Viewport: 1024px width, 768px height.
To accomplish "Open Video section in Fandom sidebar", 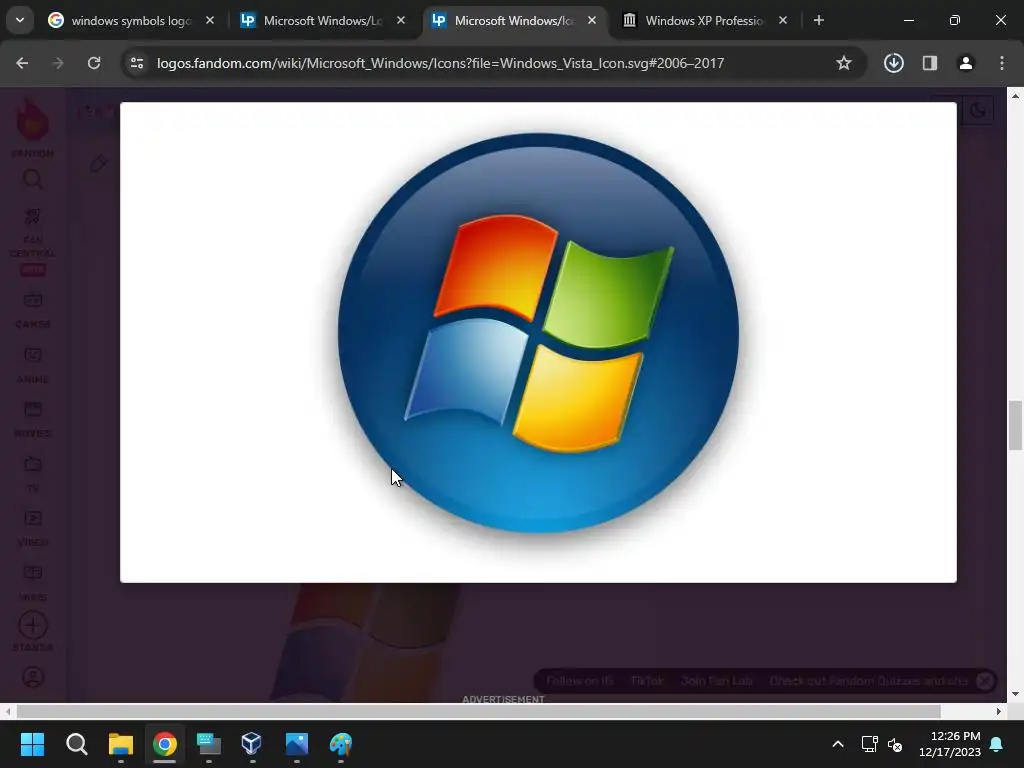I will [33, 528].
